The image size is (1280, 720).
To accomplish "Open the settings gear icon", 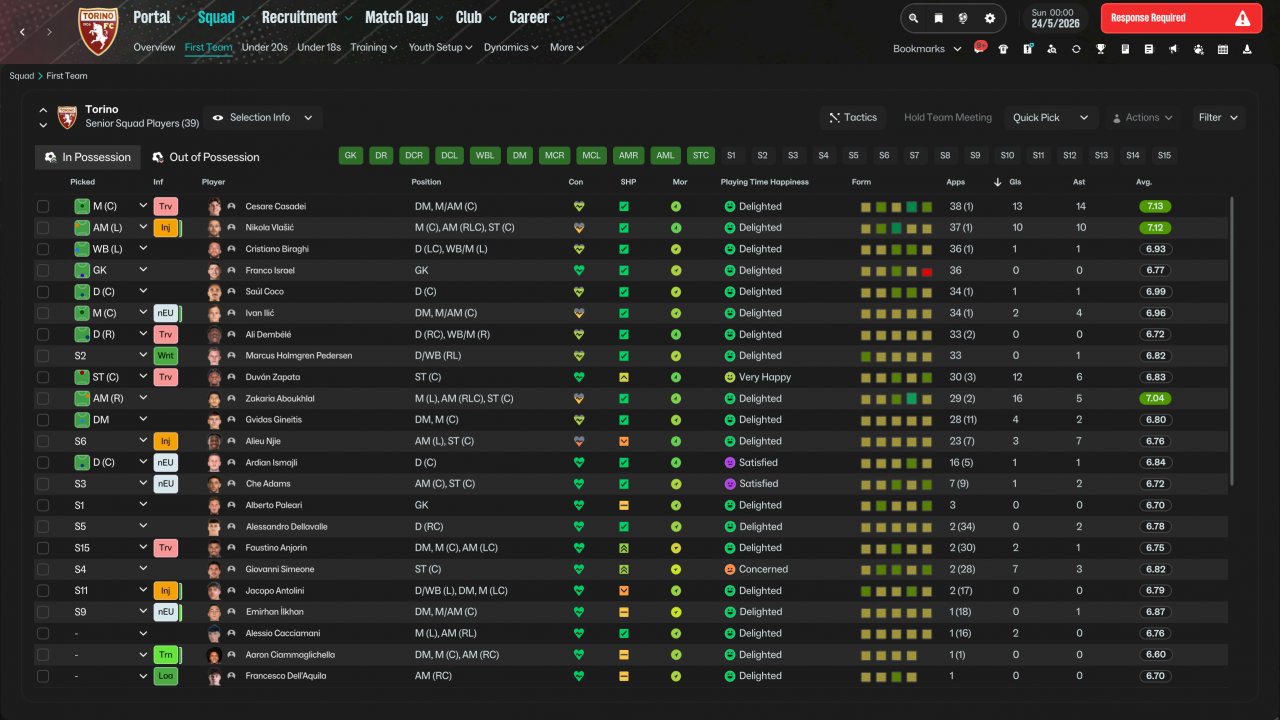I will (x=990, y=18).
